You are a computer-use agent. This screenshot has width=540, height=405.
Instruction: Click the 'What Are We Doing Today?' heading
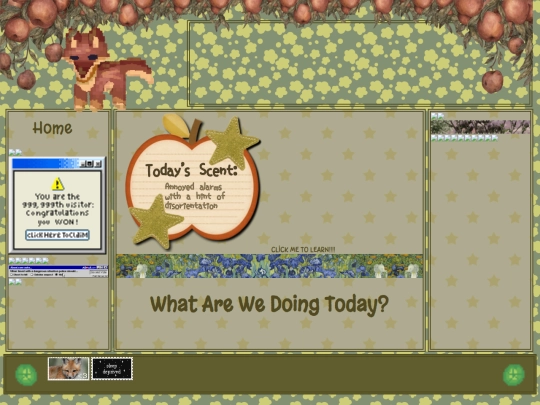coord(269,304)
